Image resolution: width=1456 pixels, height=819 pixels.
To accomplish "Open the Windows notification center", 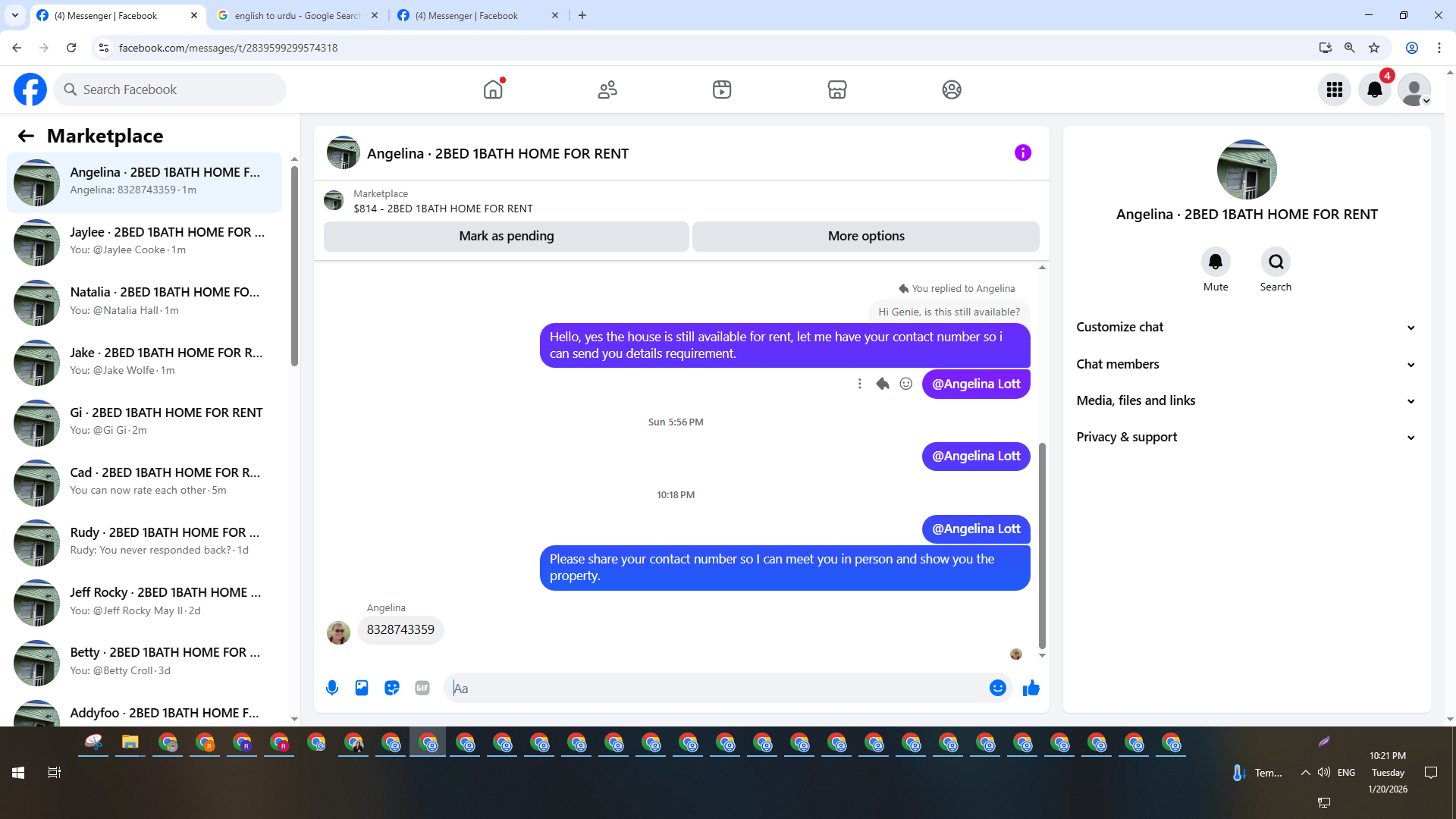I will tap(1431, 773).
